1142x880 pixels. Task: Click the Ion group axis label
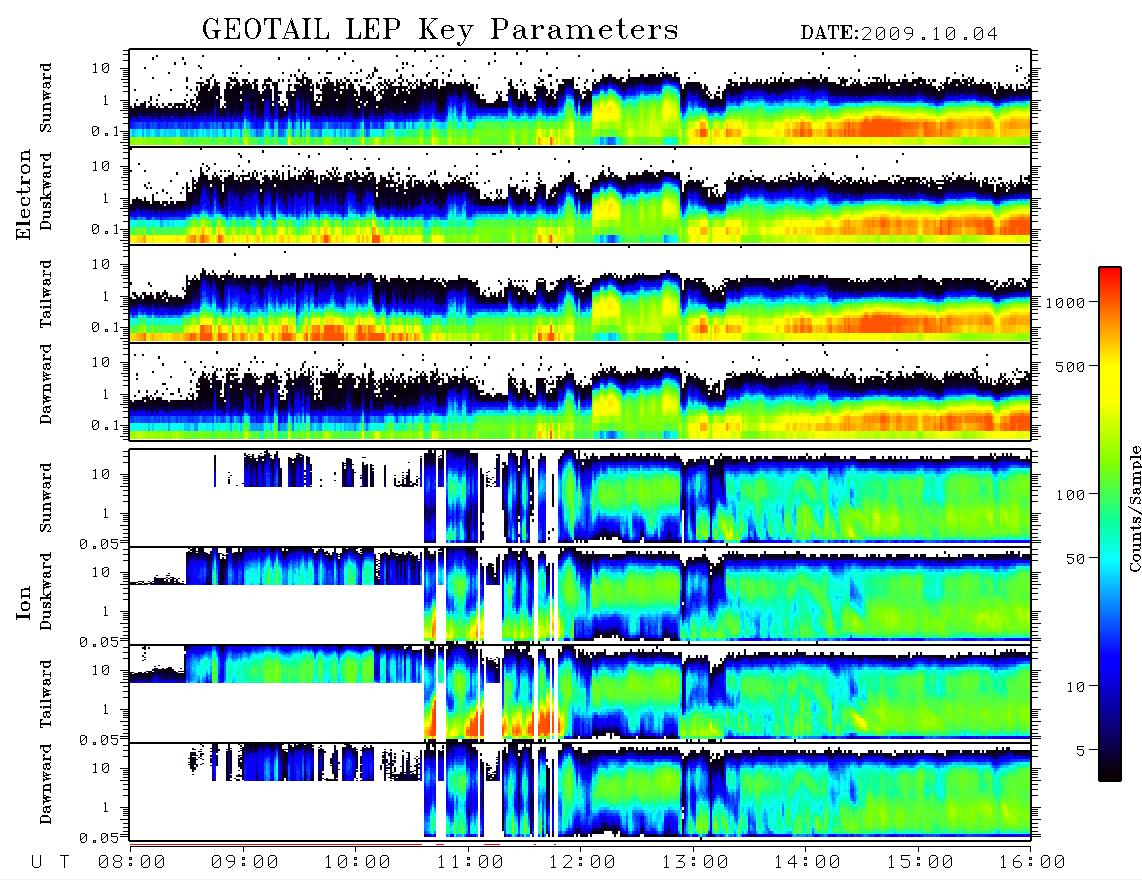[x=24, y=602]
